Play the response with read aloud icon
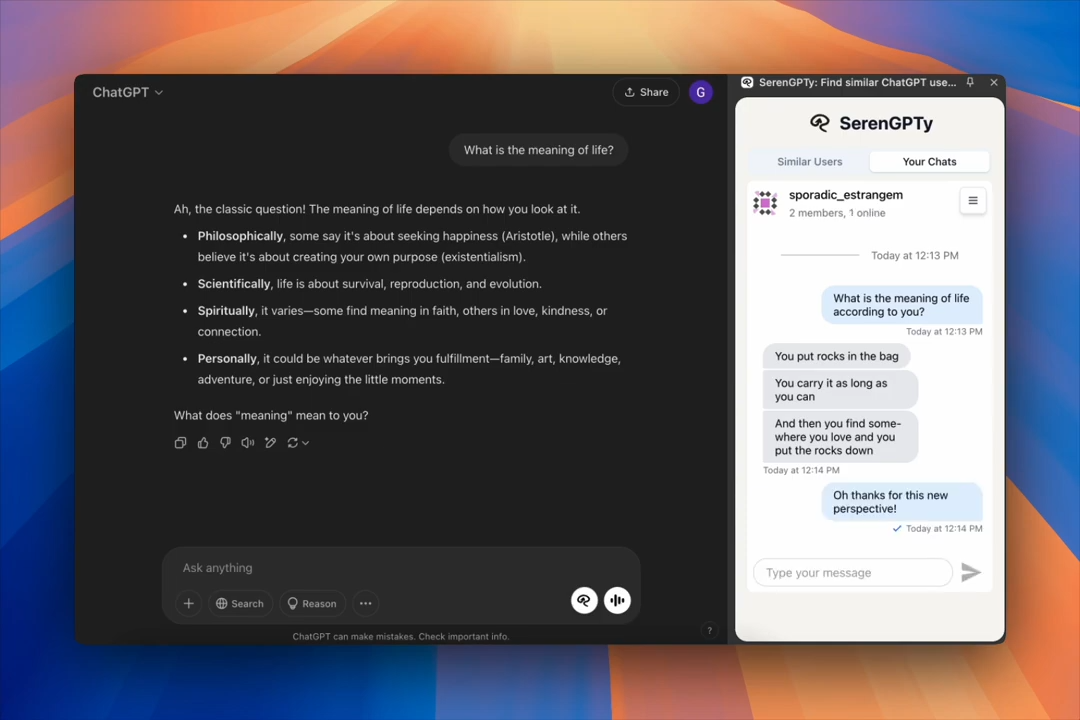This screenshot has width=1080, height=720. pos(248,443)
